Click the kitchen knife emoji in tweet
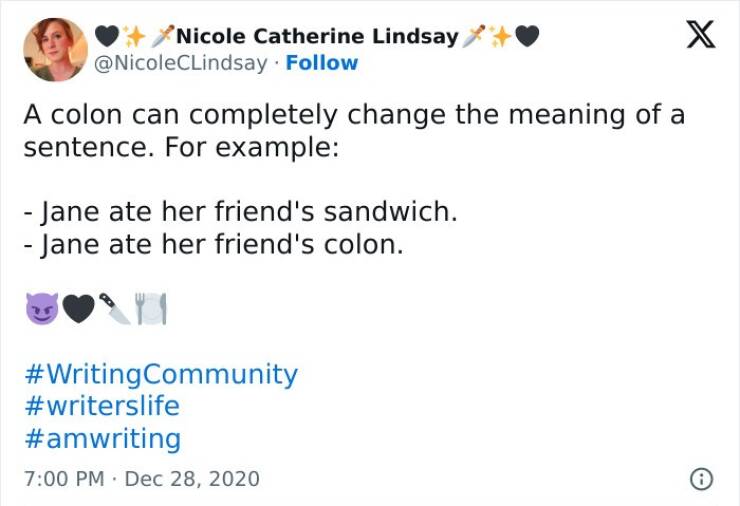 pyautogui.click(x=116, y=311)
